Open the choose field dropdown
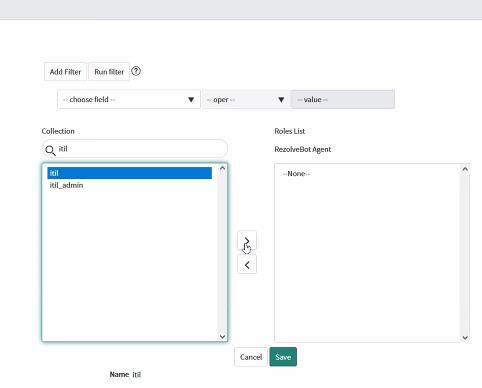 [x=129, y=99]
